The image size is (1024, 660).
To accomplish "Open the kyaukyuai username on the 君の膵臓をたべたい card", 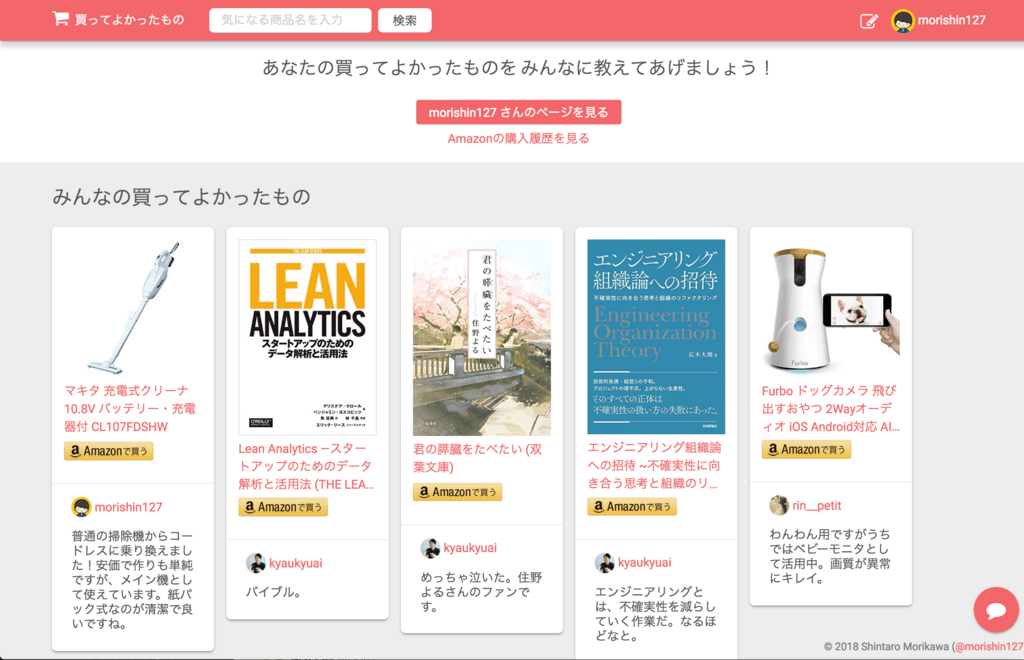I will (x=470, y=548).
